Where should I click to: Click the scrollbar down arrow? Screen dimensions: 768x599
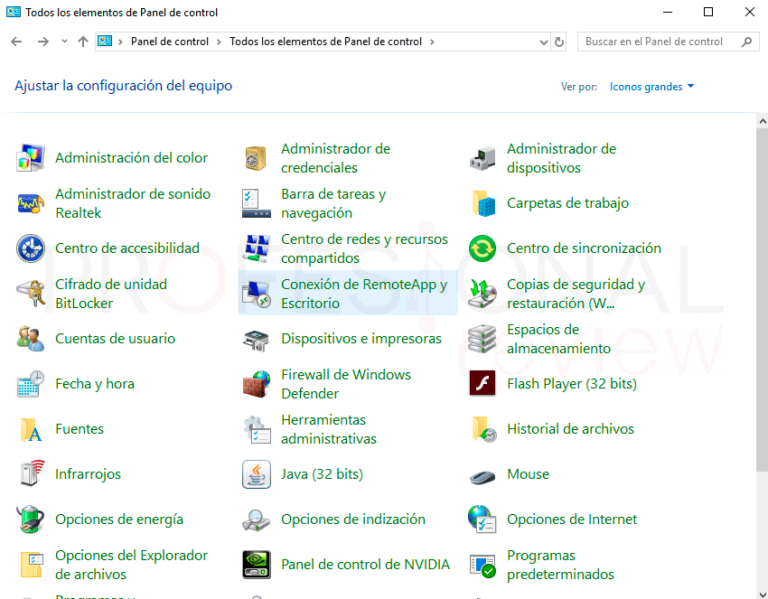[x=762, y=594]
